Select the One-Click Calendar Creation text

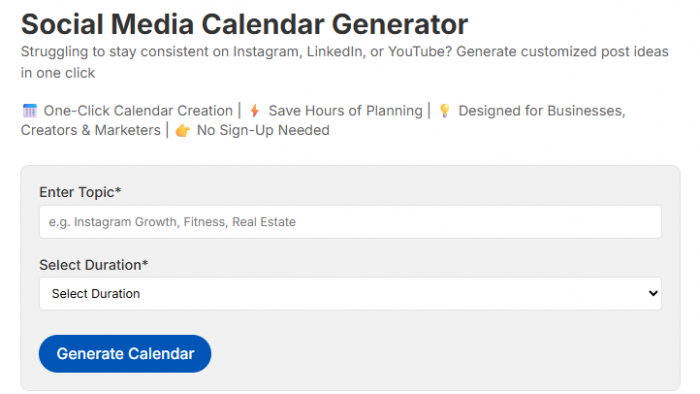tap(138, 111)
